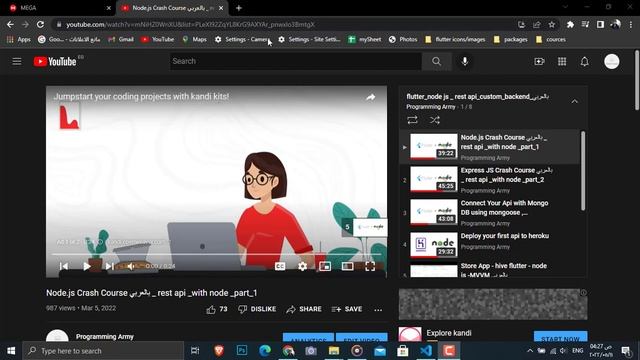This screenshot has height=360, width=640.
Task: Open the YouTube hamburger guide menu
Action: point(17,61)
